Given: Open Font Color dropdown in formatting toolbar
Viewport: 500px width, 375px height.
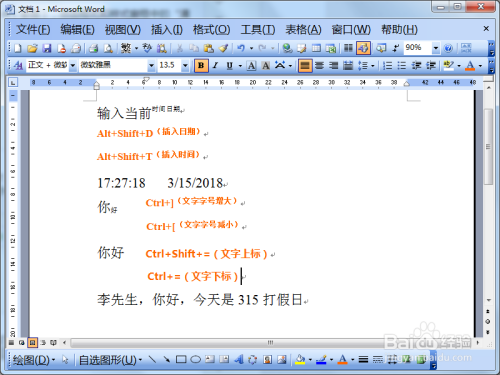Looking at the screenshot, I should (x=480, y=66).
